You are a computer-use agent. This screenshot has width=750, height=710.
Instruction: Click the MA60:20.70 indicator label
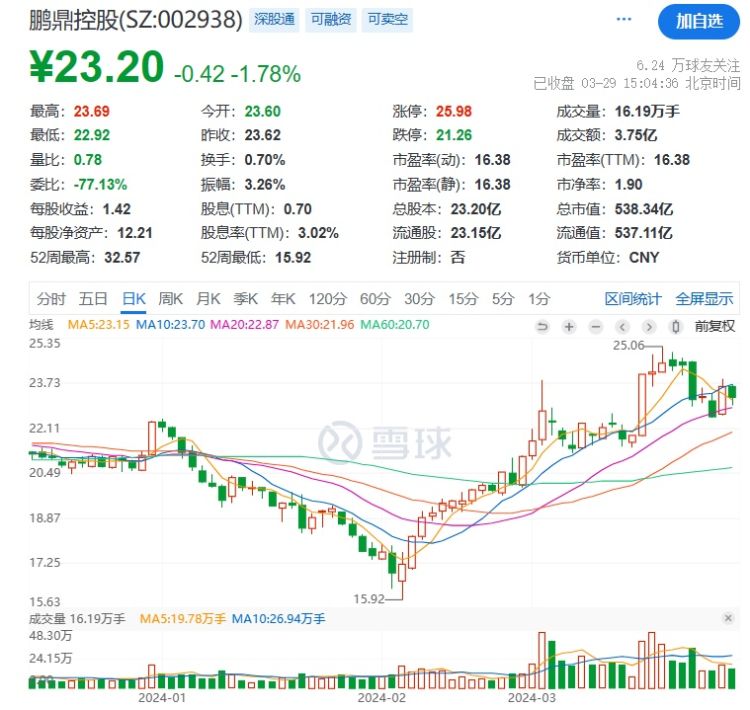click(395, 324)
